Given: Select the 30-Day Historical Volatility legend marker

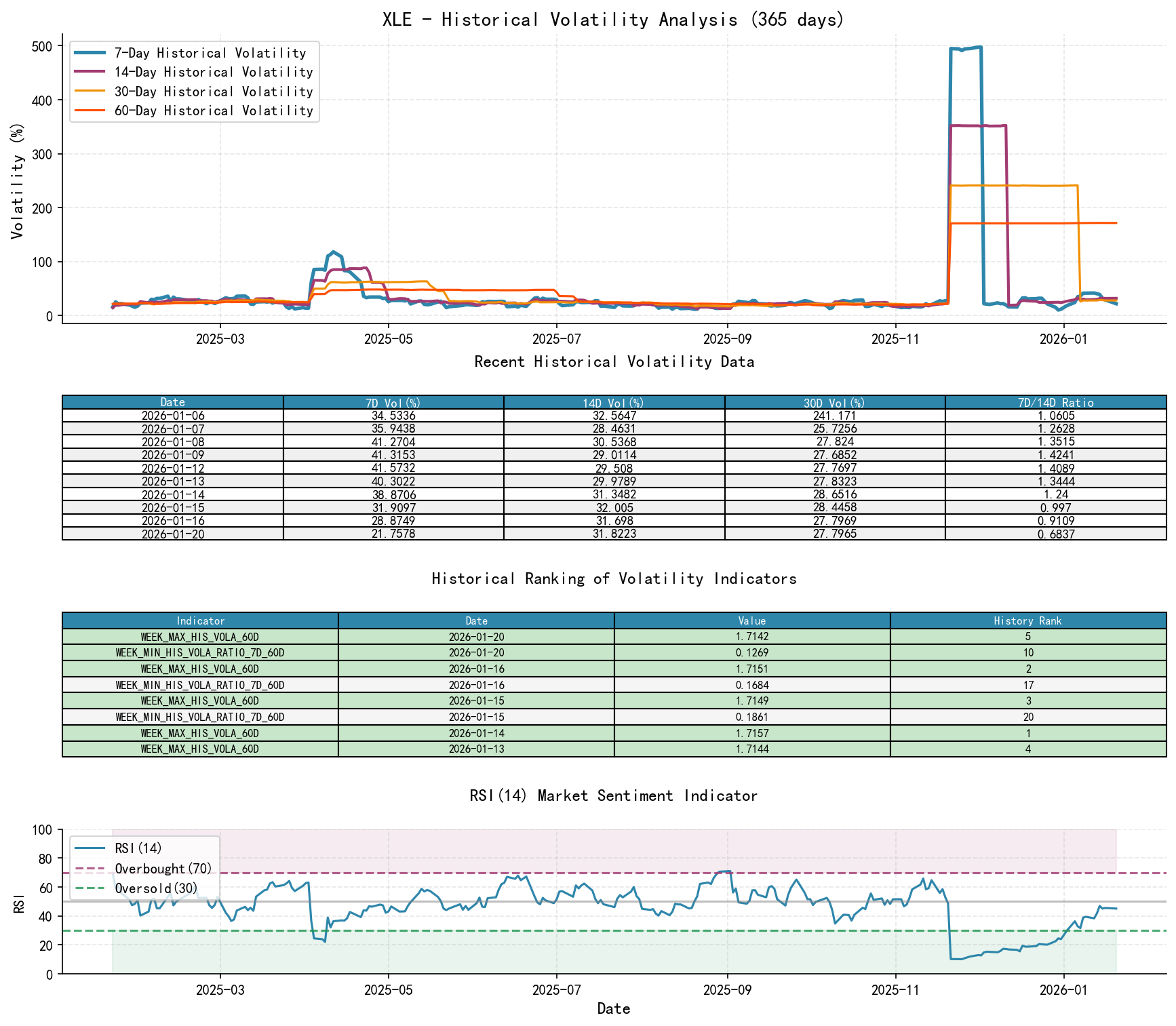Looking at the screenshot, I should (91, 92).
